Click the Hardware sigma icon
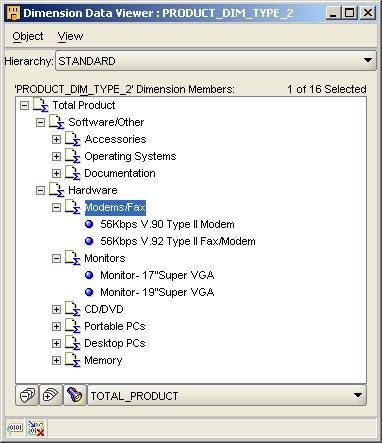382x443 pixels. point(57,190)
